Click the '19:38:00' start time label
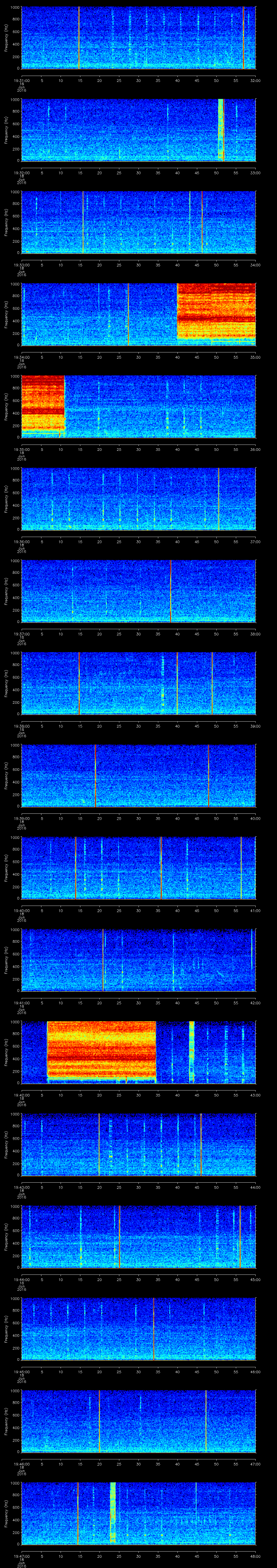The width and height of the screenshot is (277, 1568). [x=21, y=726]
